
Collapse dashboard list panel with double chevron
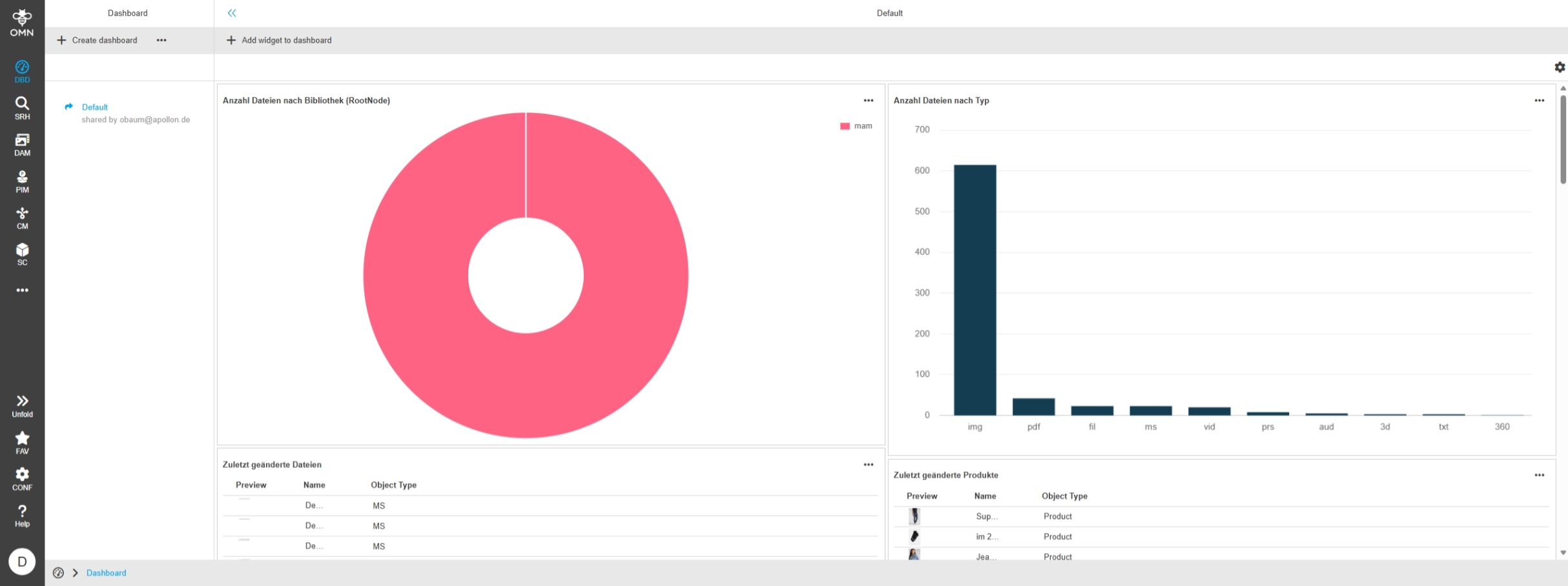(232, 13)
